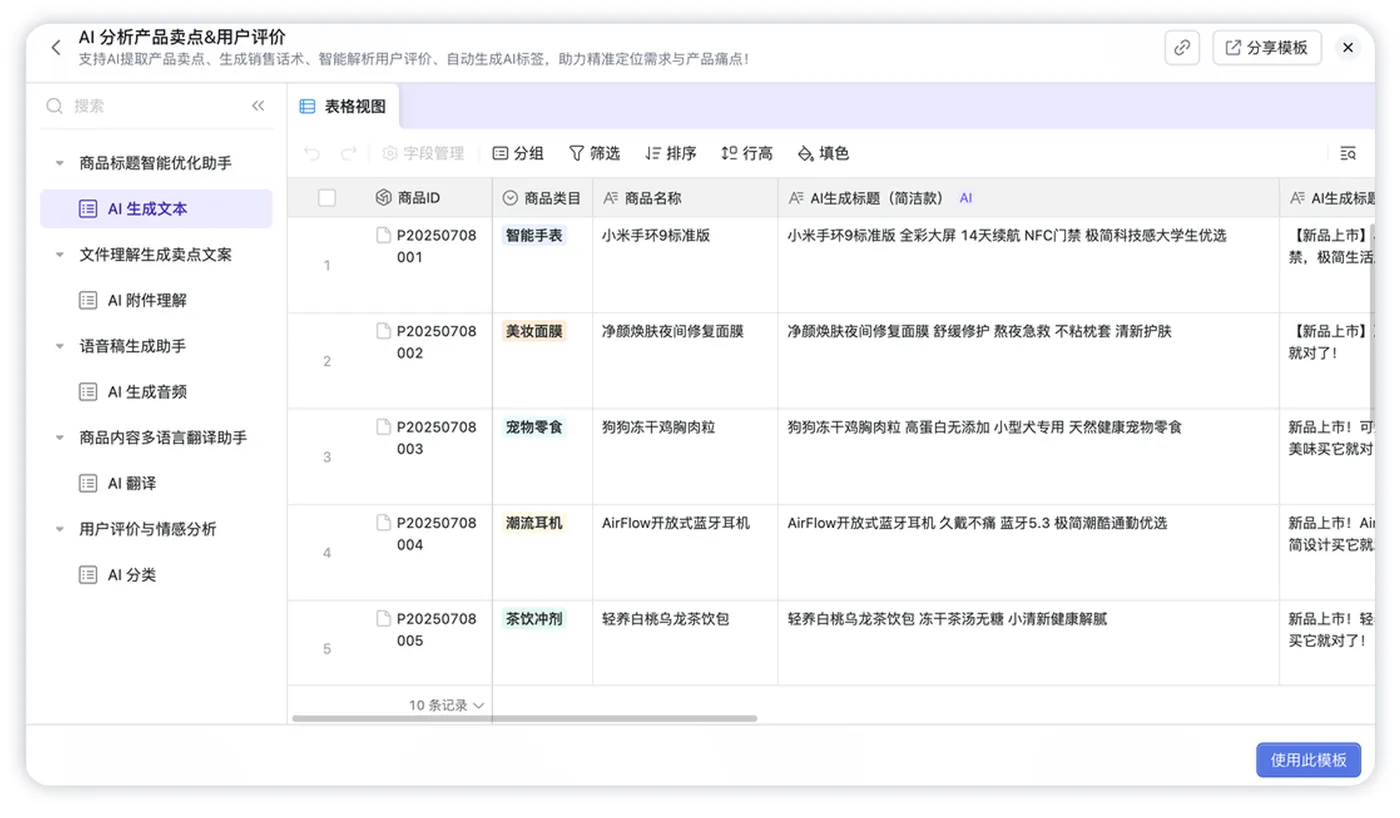Click the field icon beside 商品ID header
The height and width of the screenshot is (818, 1400).
pyautogui.click(x=383, y=198)
